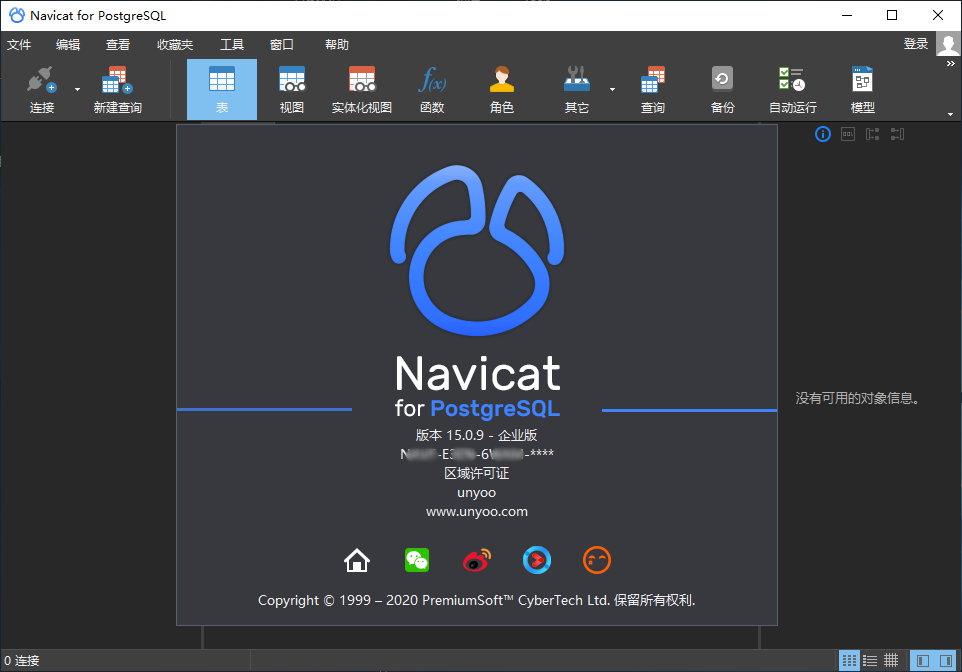Click the New Query (新建查询) icon
Viewport: 962px width, 672px height.
(x=117, y=80)
